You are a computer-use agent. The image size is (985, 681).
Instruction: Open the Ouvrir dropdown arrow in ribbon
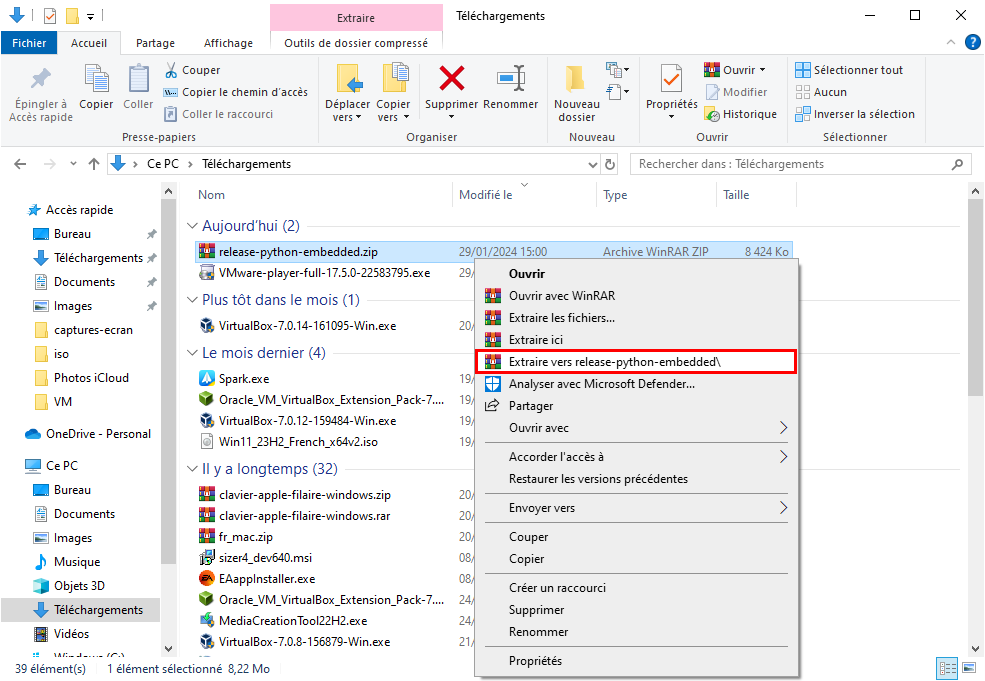[763, 70]
